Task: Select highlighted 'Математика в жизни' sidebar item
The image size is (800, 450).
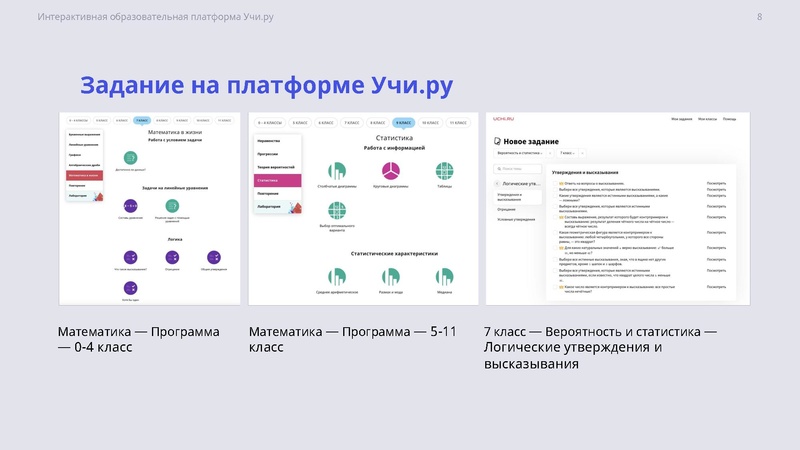Action: tap(85, 176)
